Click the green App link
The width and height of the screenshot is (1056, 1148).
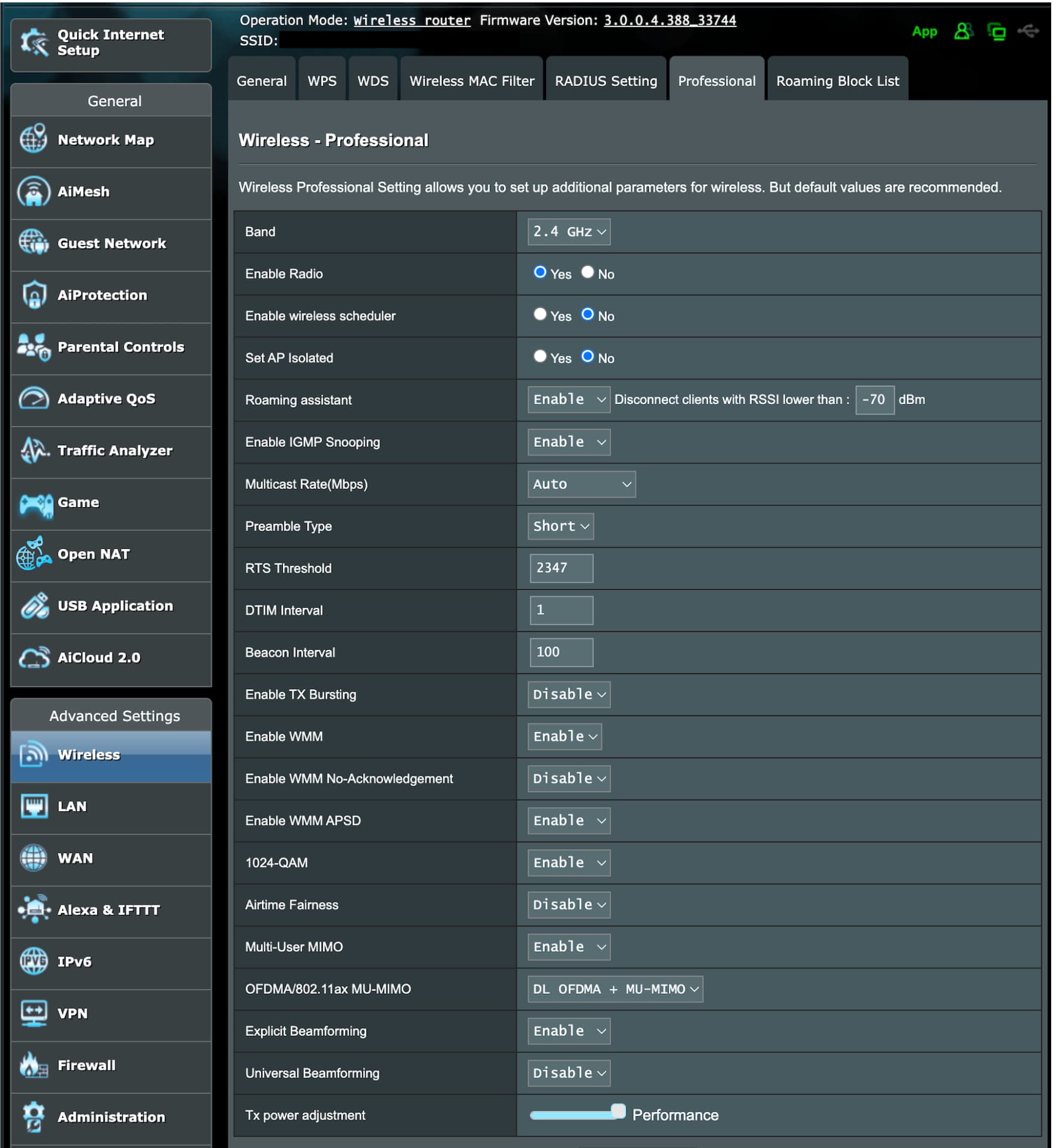pyautogui.click(x=924, y=31)
